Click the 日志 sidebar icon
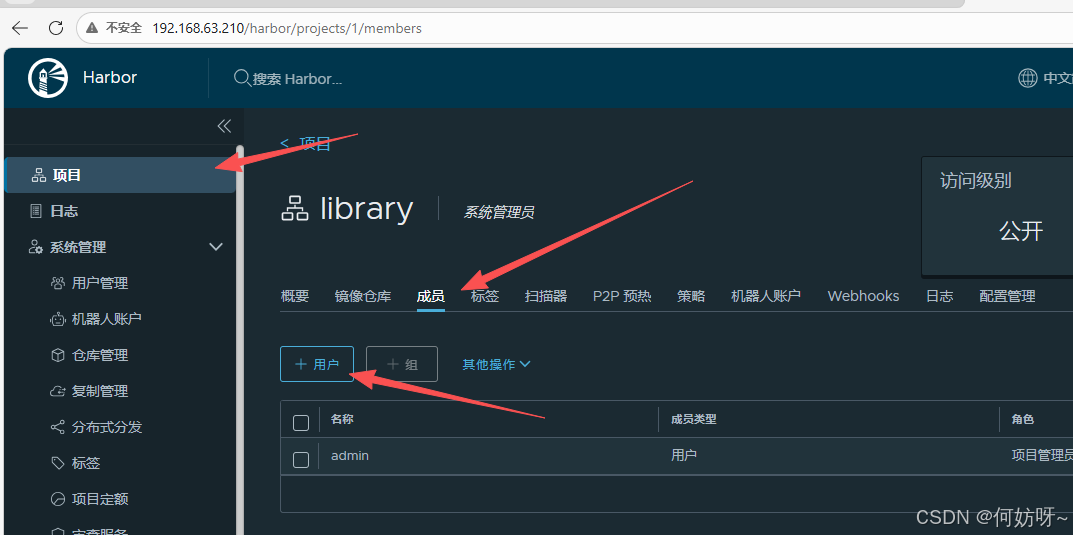This screenshot has height=535, width=1073. 37,211
